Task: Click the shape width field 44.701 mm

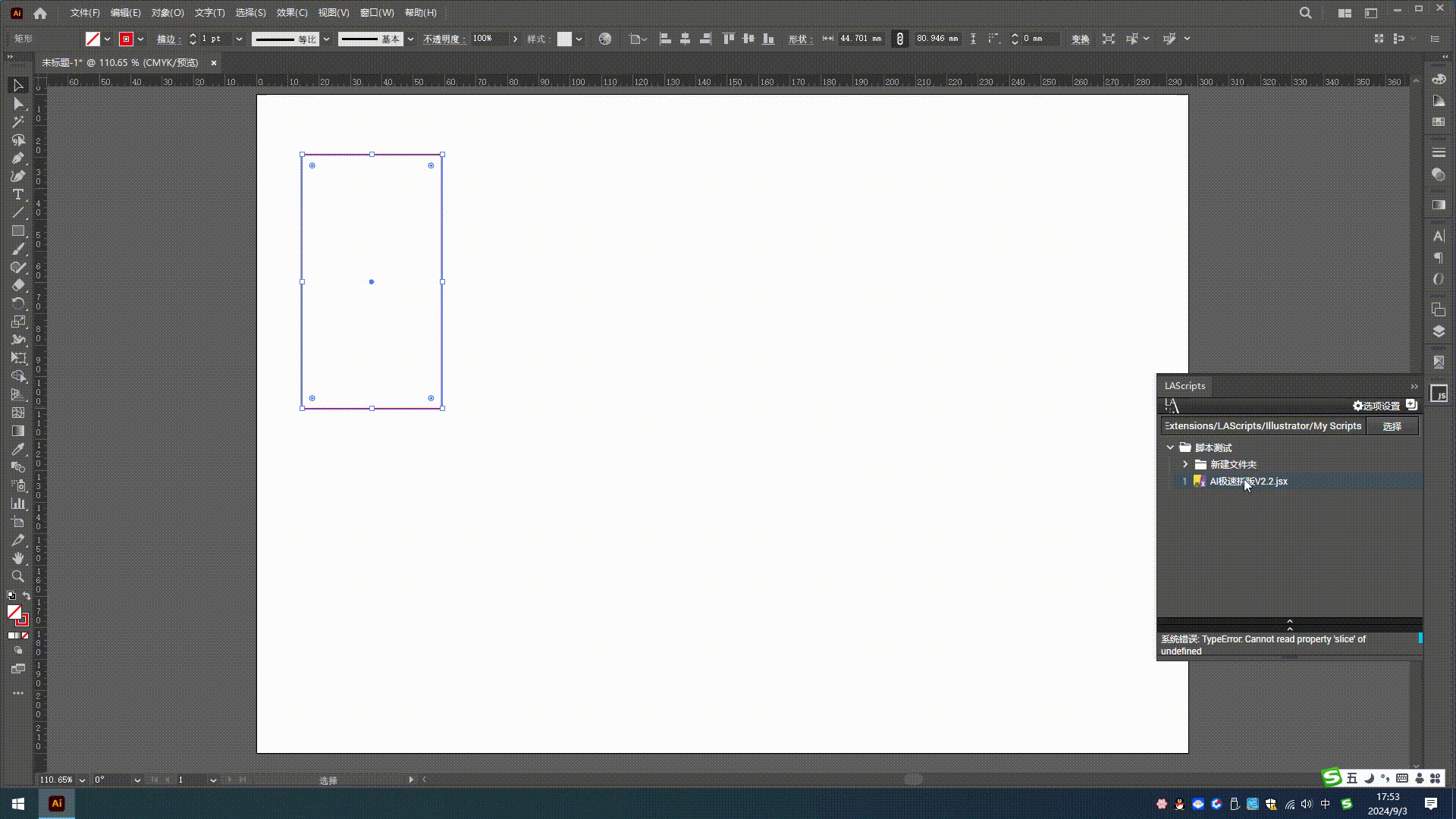Action: tap(861, 39)
